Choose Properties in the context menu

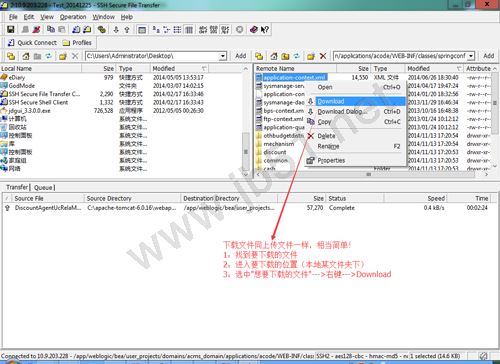click(x=356, y=160)
